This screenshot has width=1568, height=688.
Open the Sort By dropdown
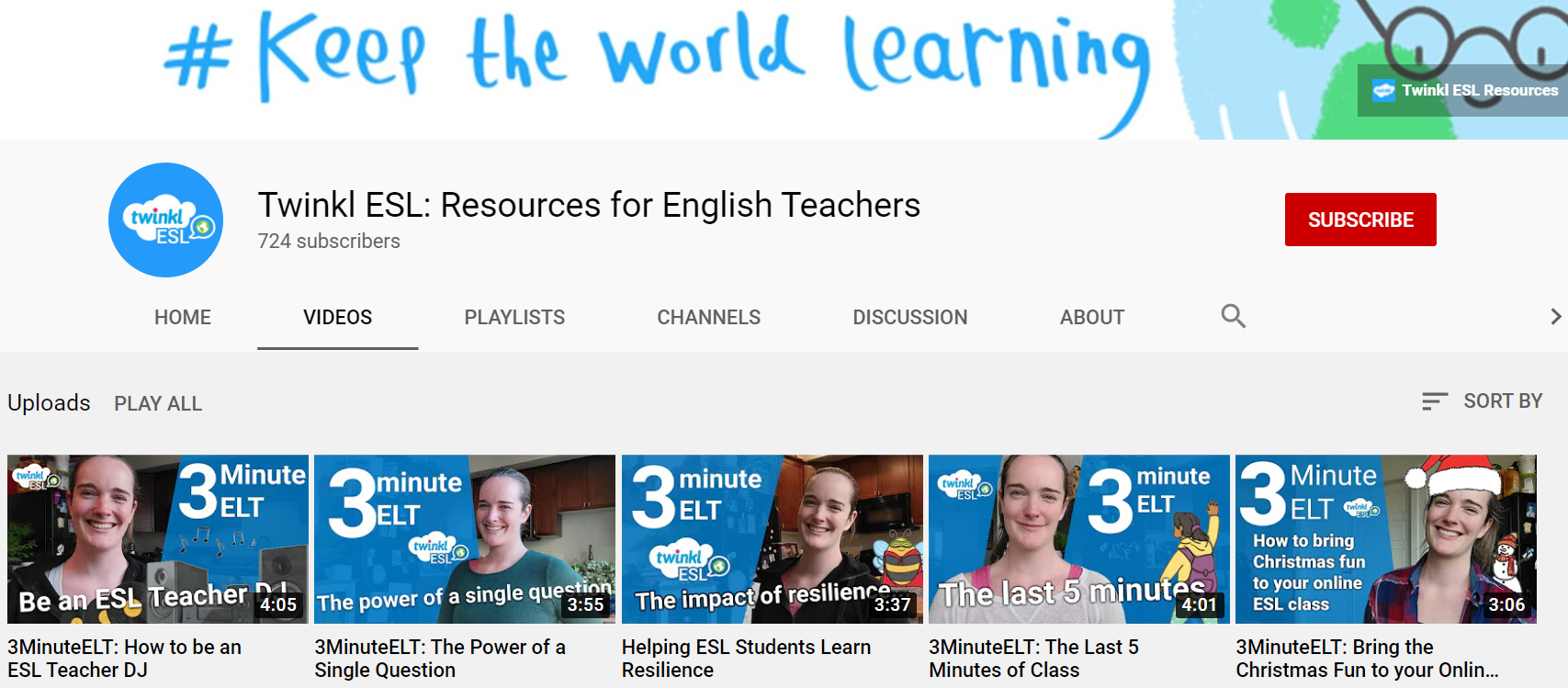click(x=1482, y=401)
